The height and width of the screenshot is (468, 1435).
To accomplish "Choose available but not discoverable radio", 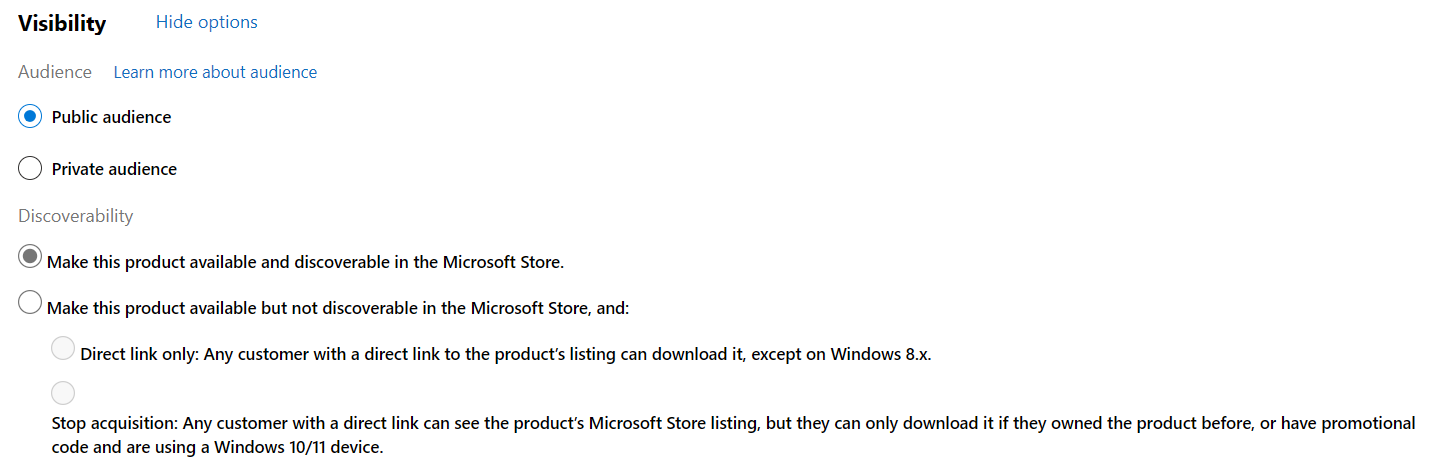I will click(x=30, y=302).
